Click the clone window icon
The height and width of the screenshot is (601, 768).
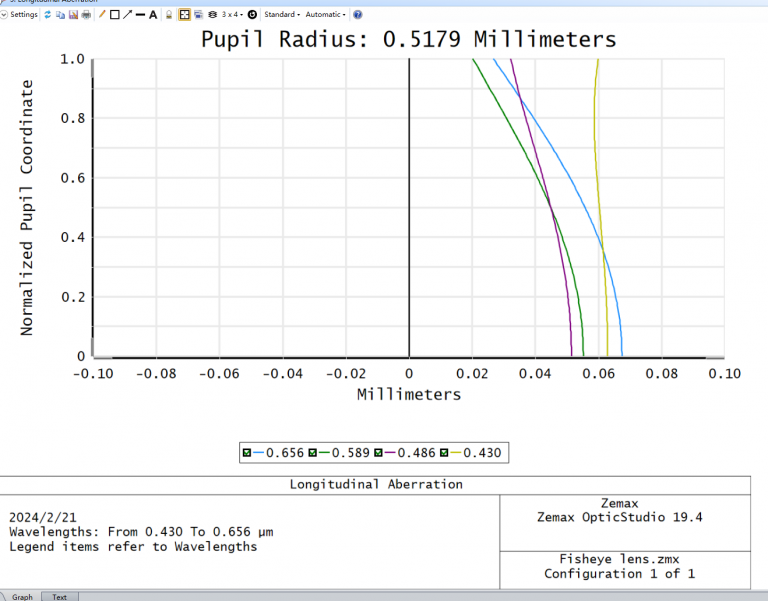[x=198, y=15]
